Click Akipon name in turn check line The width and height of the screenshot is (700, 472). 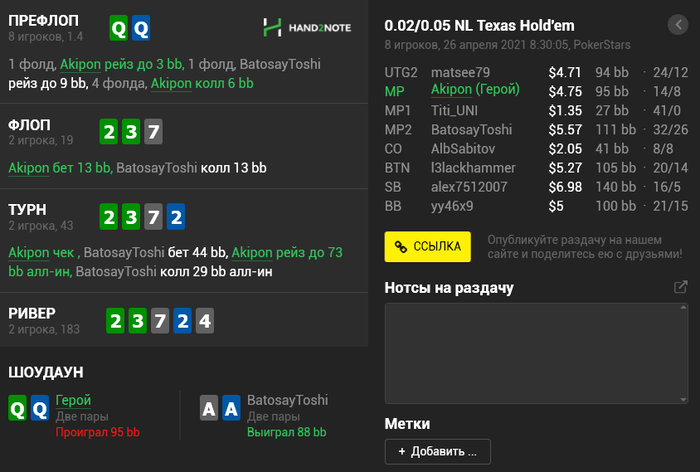coord(29,253)
